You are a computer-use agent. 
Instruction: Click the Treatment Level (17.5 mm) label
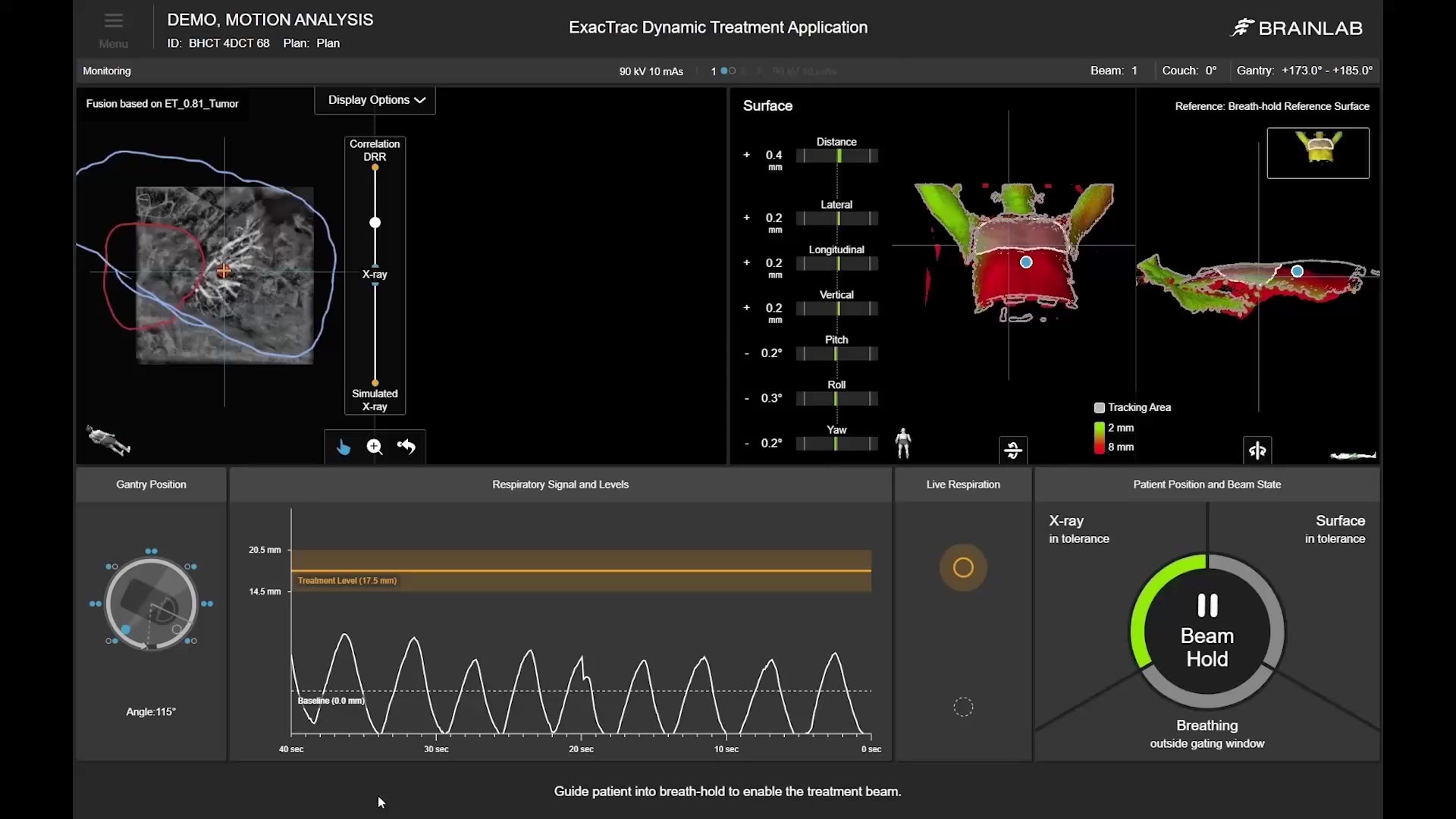(347, 581)
